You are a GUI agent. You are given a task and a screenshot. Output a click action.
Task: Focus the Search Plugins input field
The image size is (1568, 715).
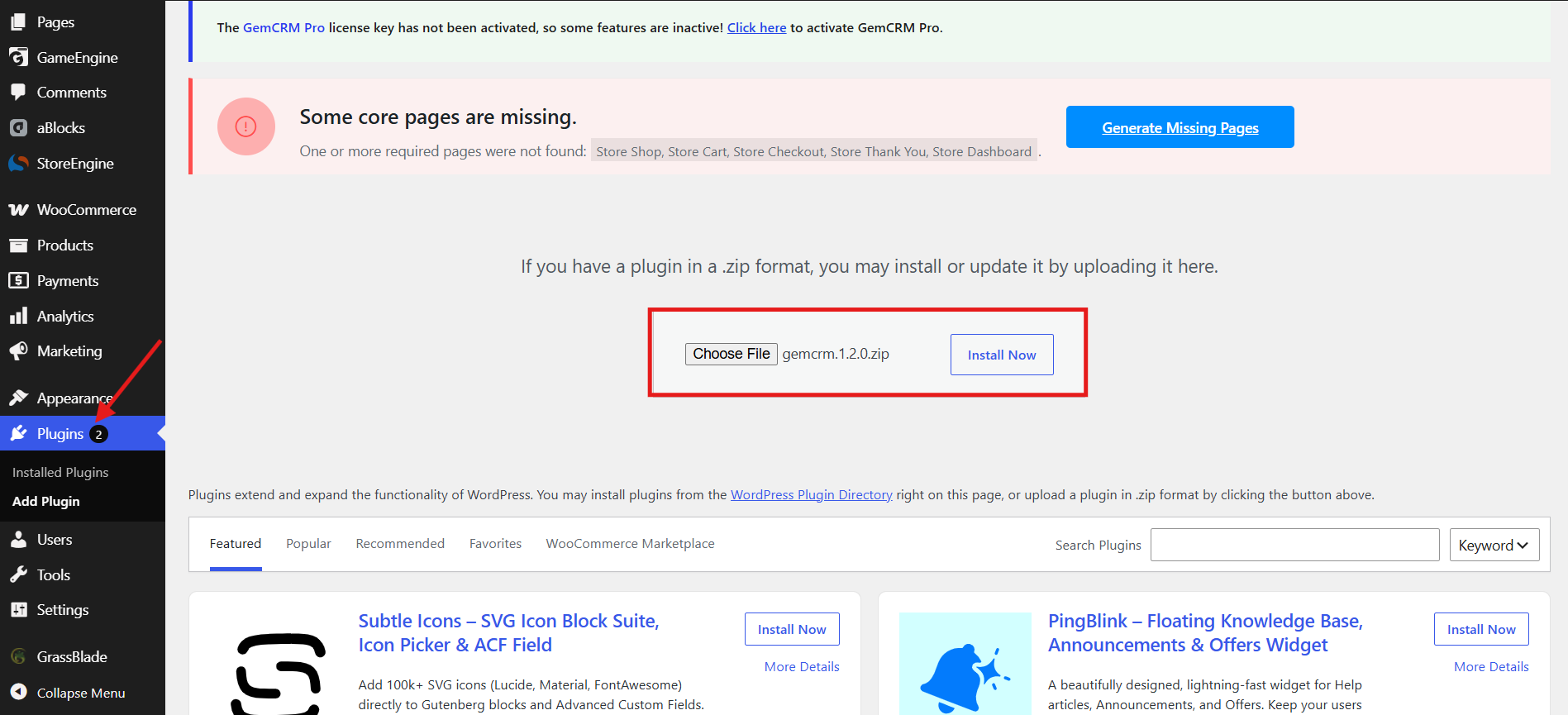[1294, 545]
